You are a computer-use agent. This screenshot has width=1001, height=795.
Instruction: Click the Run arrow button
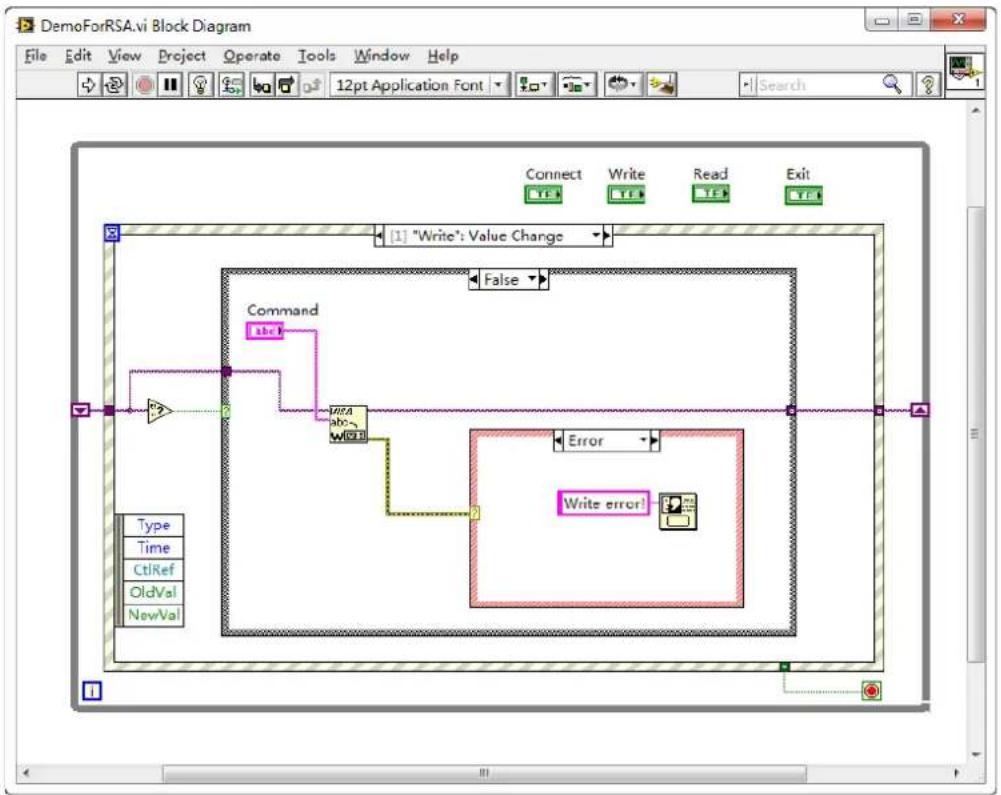tap(88, 85)
